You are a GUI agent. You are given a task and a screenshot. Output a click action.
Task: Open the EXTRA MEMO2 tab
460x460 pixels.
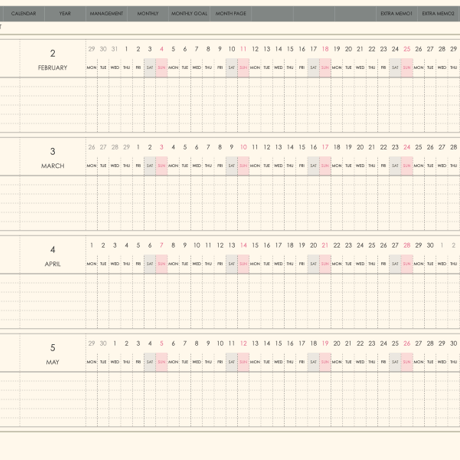pos(438,14)
